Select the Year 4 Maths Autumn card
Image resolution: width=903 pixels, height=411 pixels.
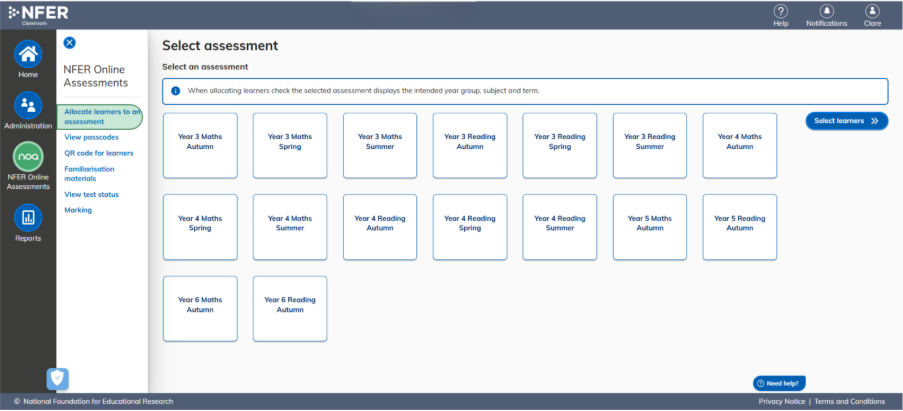click(739, 146)
